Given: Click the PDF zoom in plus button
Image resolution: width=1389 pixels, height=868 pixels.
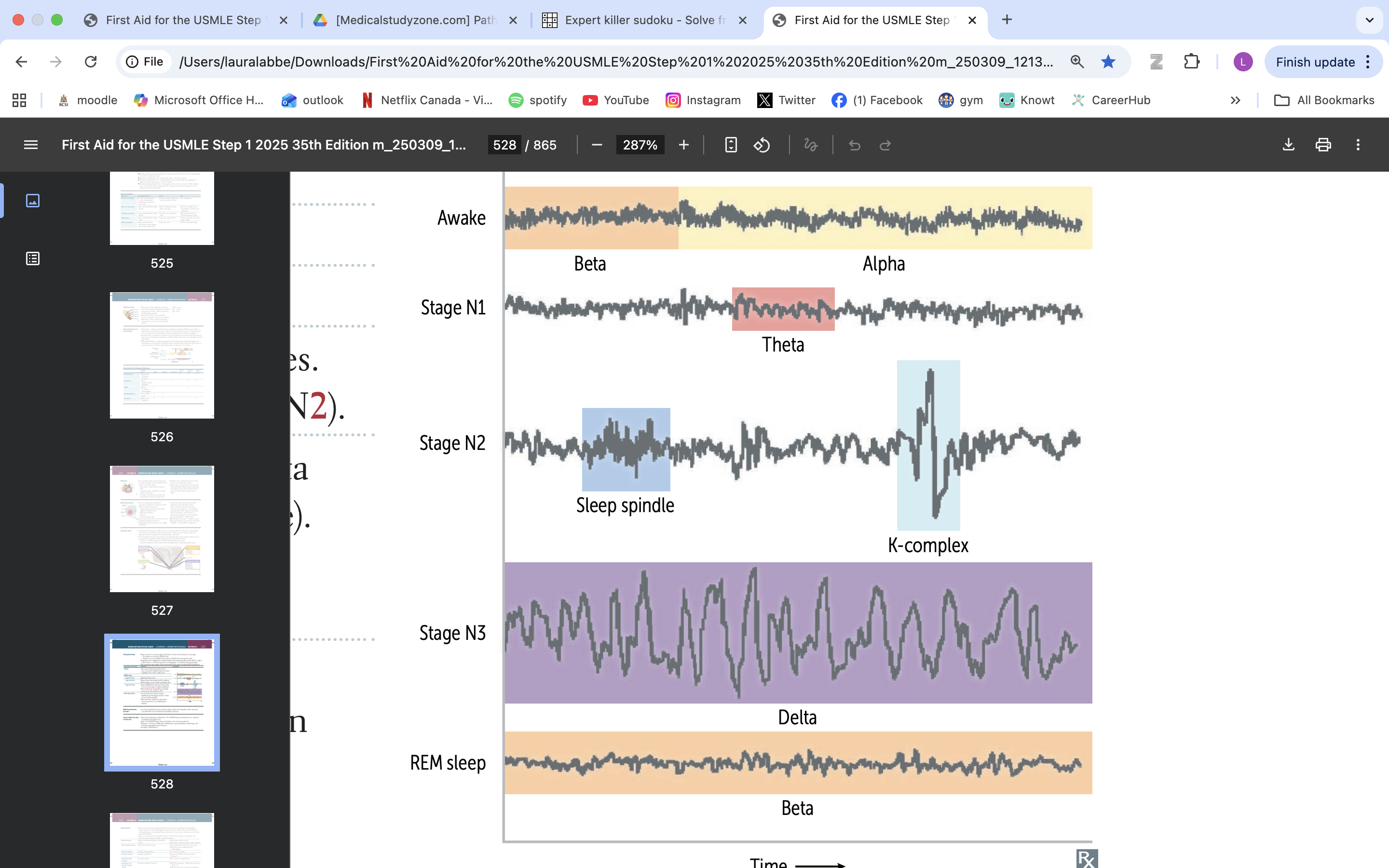Looking at the screenshot, I should [x=683, y=145].
